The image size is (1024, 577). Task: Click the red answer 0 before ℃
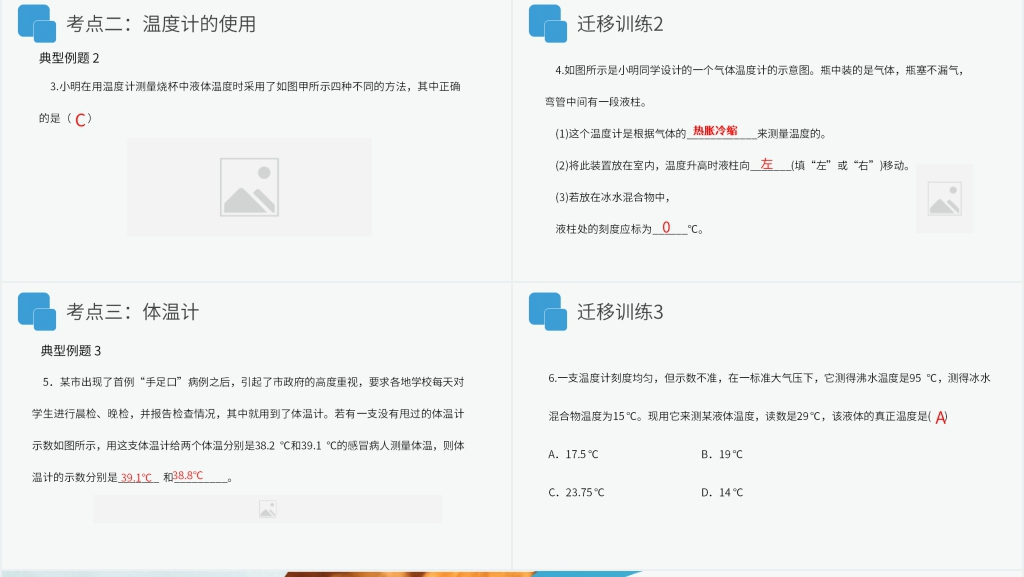pos(666,227)
